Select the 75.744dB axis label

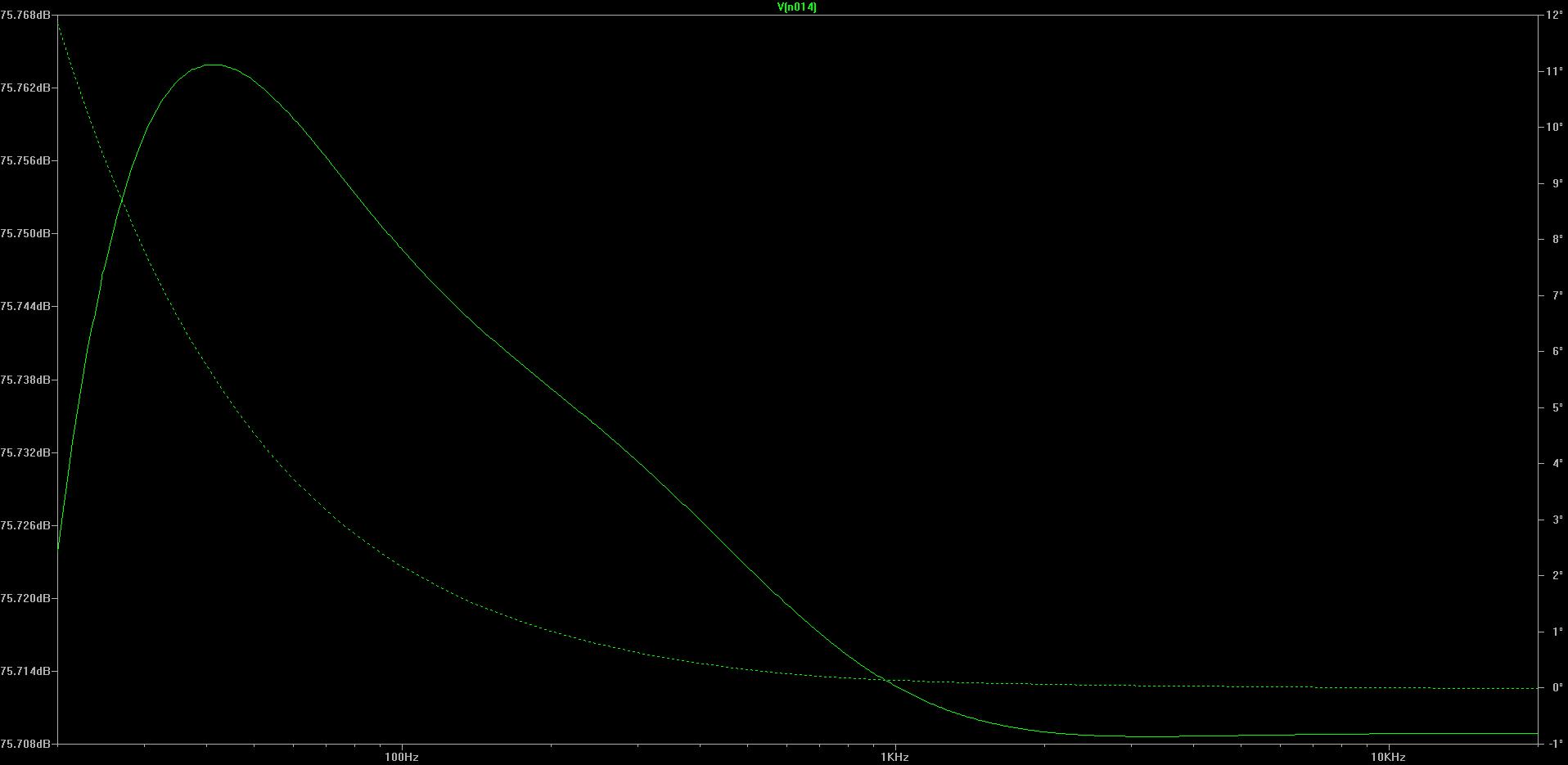[25, 306]
